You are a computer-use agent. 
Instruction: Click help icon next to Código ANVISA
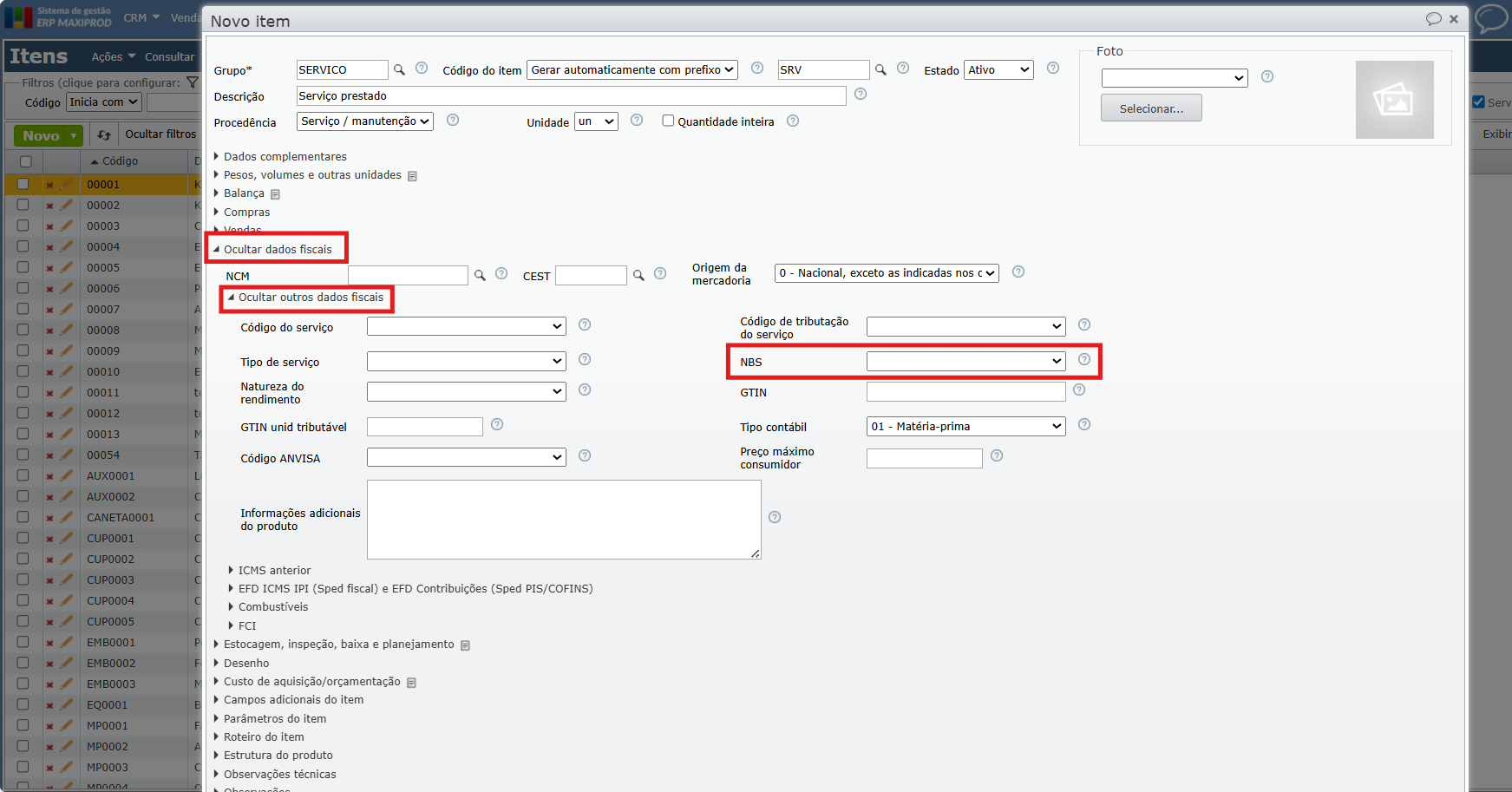[585, 455]
